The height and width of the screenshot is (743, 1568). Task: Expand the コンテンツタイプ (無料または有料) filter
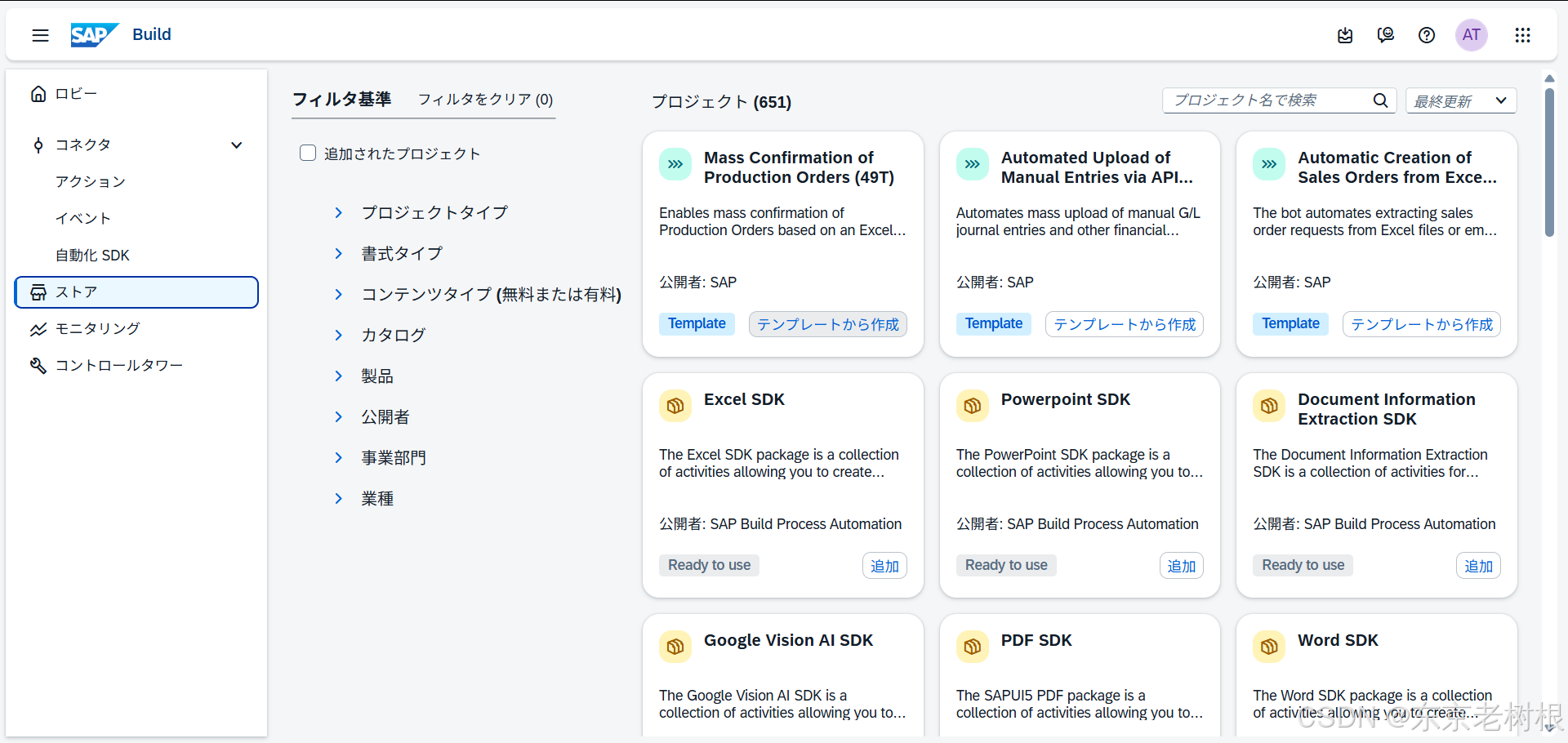point(338,295)
